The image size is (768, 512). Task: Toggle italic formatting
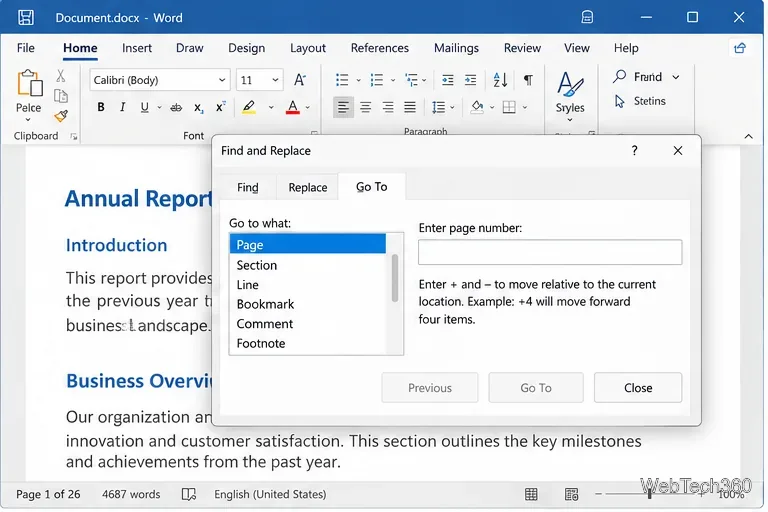[122, 107]
